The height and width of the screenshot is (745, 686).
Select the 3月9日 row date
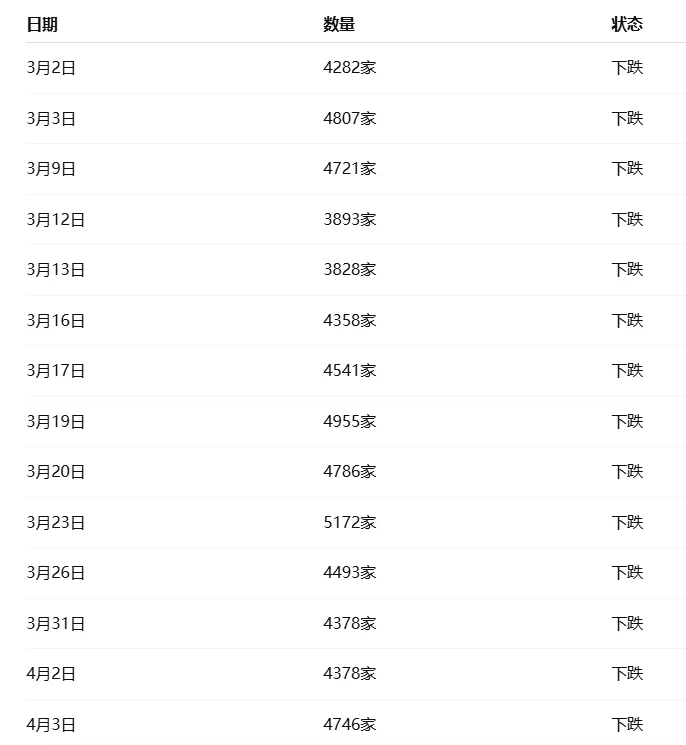pyautogui.click(x=51, y=169)
